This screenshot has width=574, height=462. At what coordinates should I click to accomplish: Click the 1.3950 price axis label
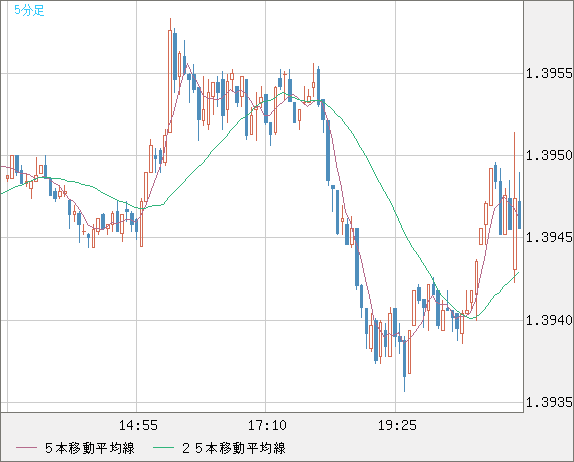(x=549, y=156)
